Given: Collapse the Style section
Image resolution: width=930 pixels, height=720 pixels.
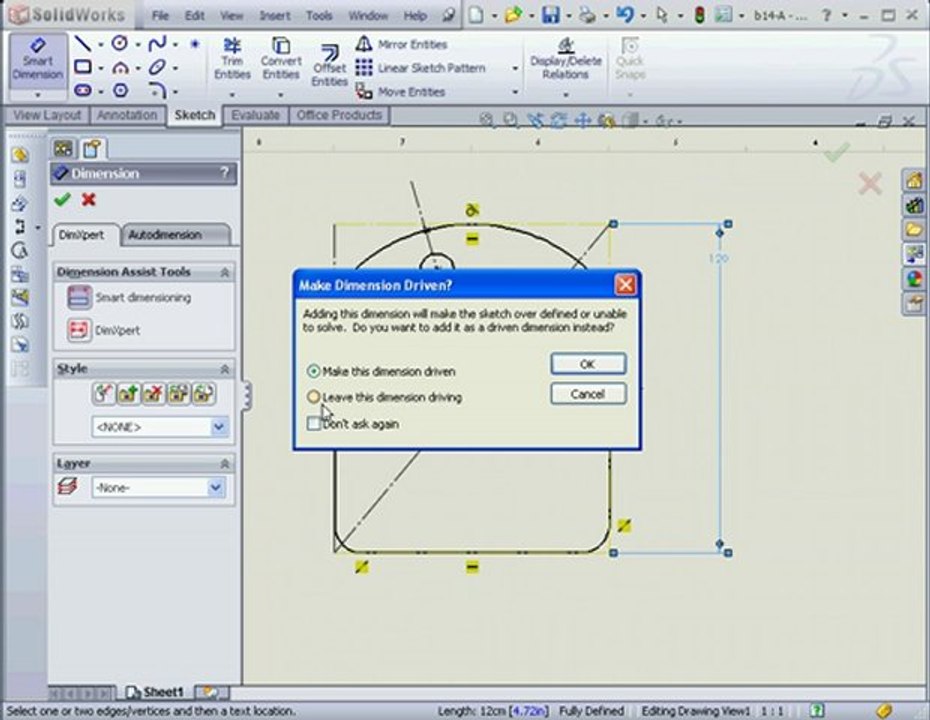Looking at the screenshot, I should coord(225,369).
